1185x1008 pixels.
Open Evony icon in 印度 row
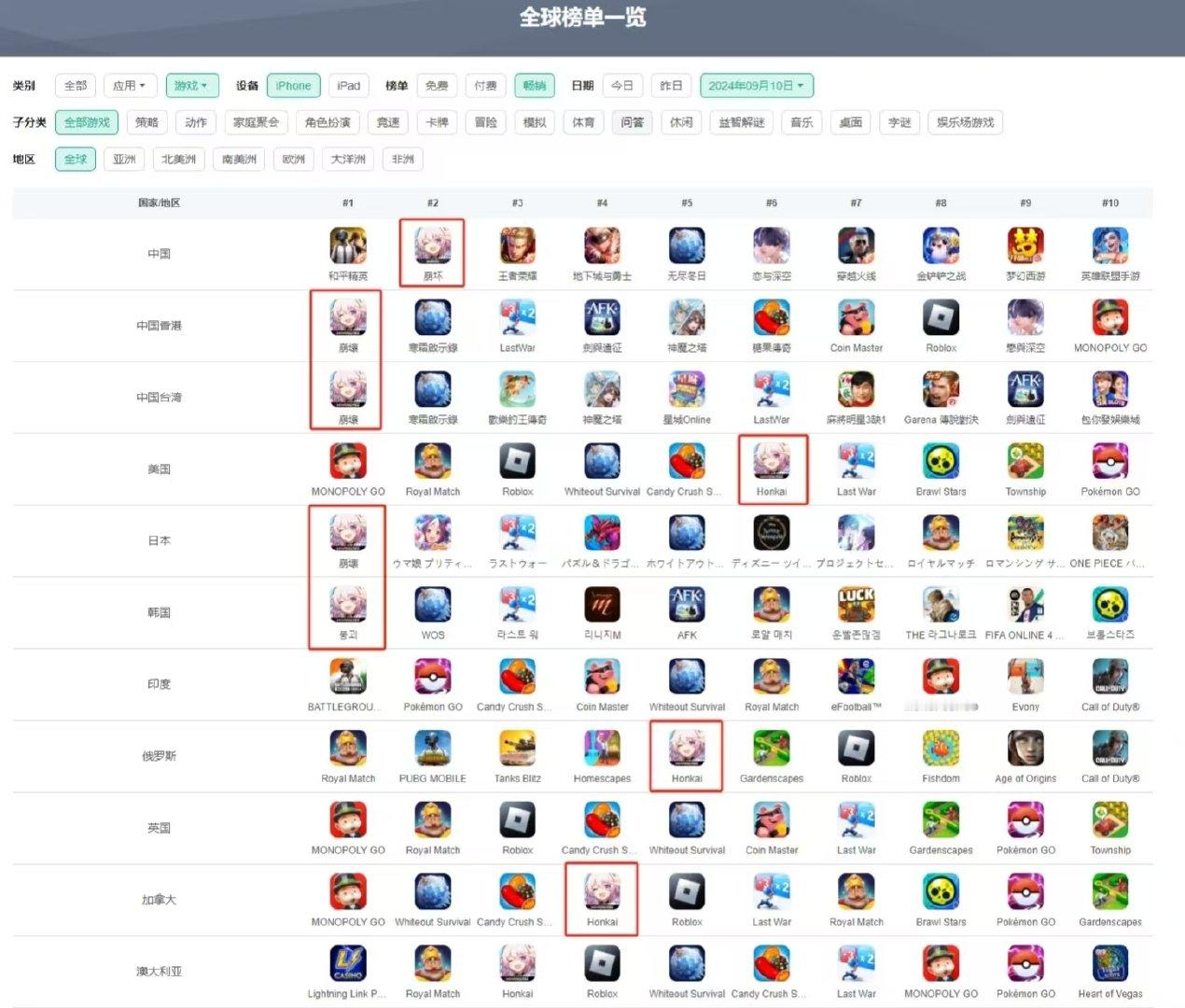click(x=1025, y=678)
